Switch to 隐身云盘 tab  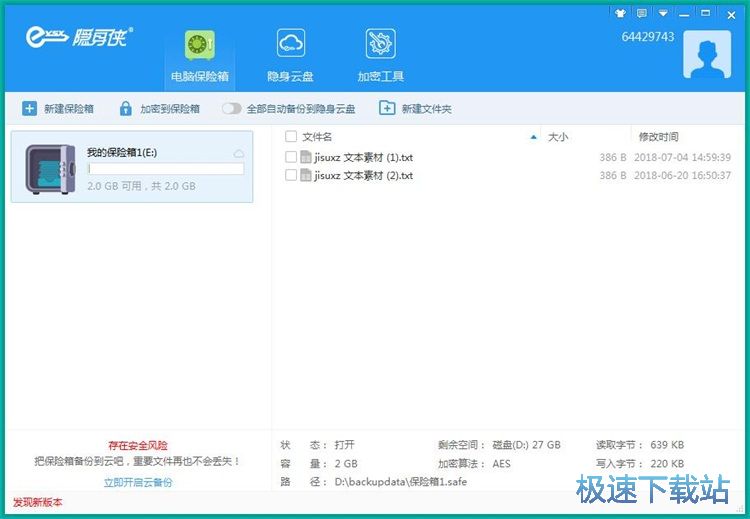290,56
